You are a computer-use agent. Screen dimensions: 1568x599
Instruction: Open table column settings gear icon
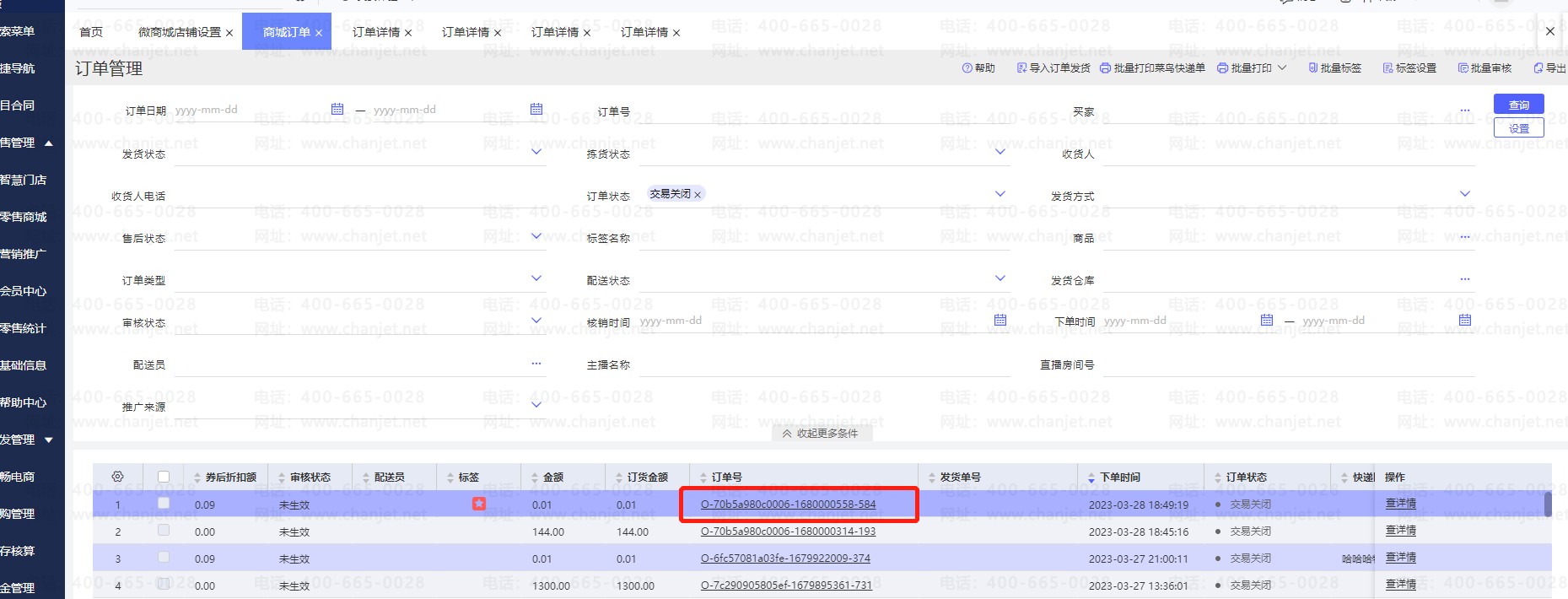click(x=117, y=477)
